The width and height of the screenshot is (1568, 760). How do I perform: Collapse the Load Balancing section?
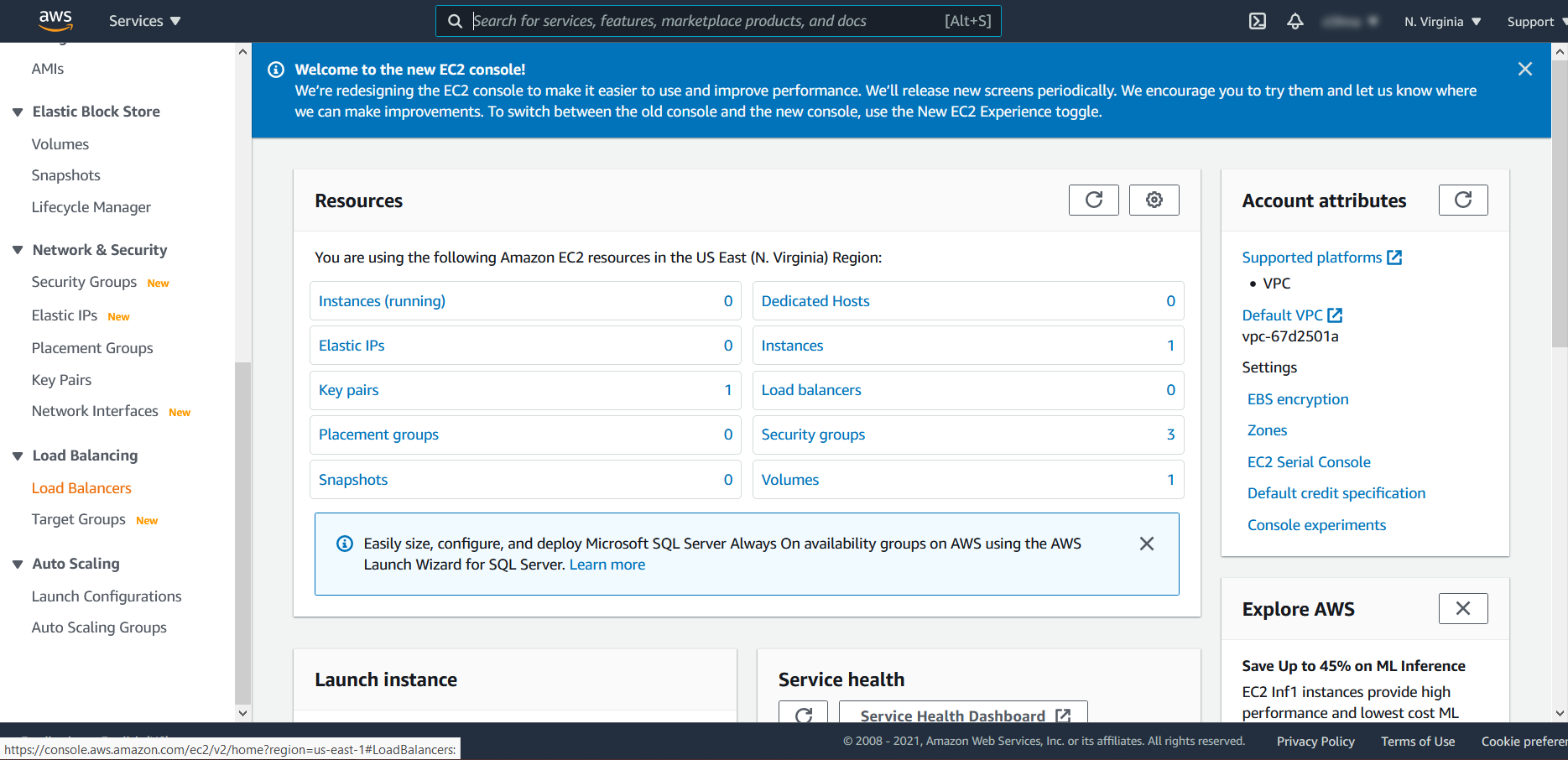pos(18,455)
